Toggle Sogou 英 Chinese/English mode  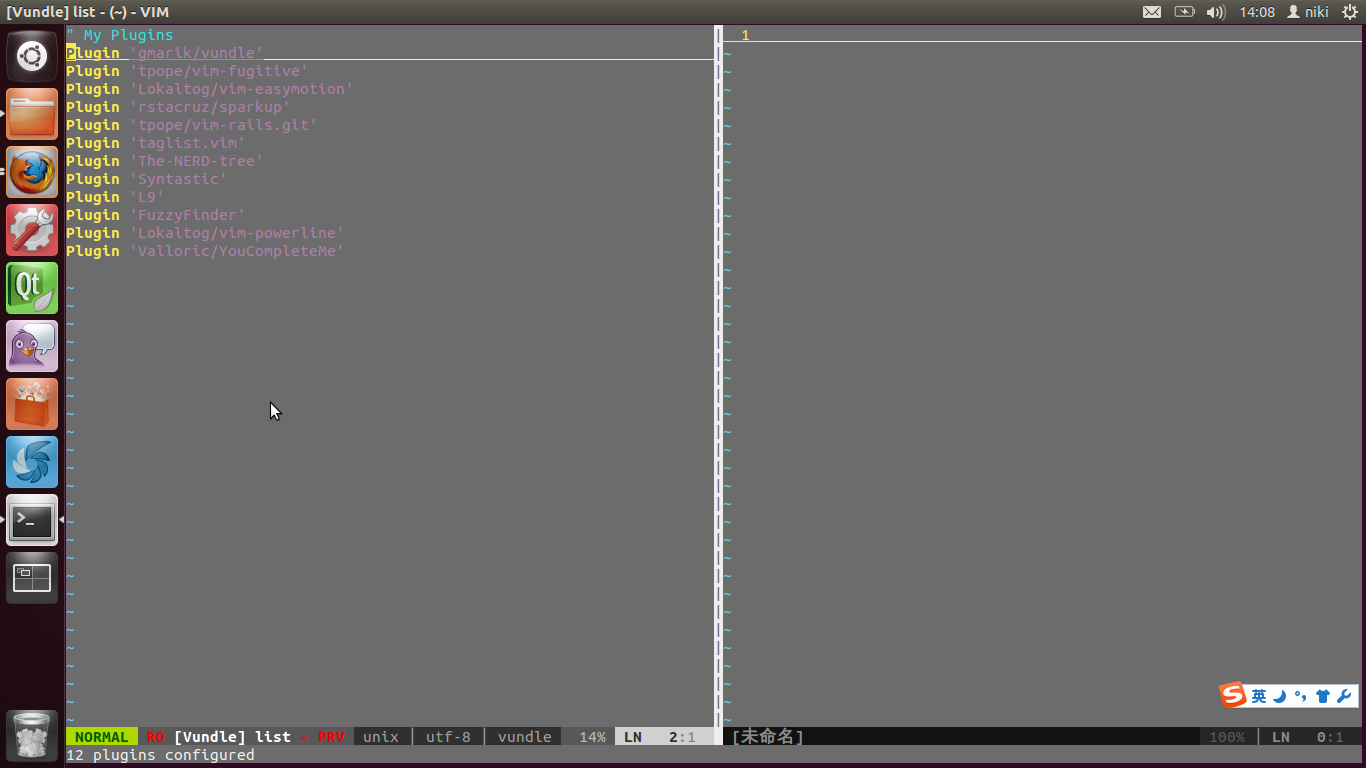[1259, 696]
